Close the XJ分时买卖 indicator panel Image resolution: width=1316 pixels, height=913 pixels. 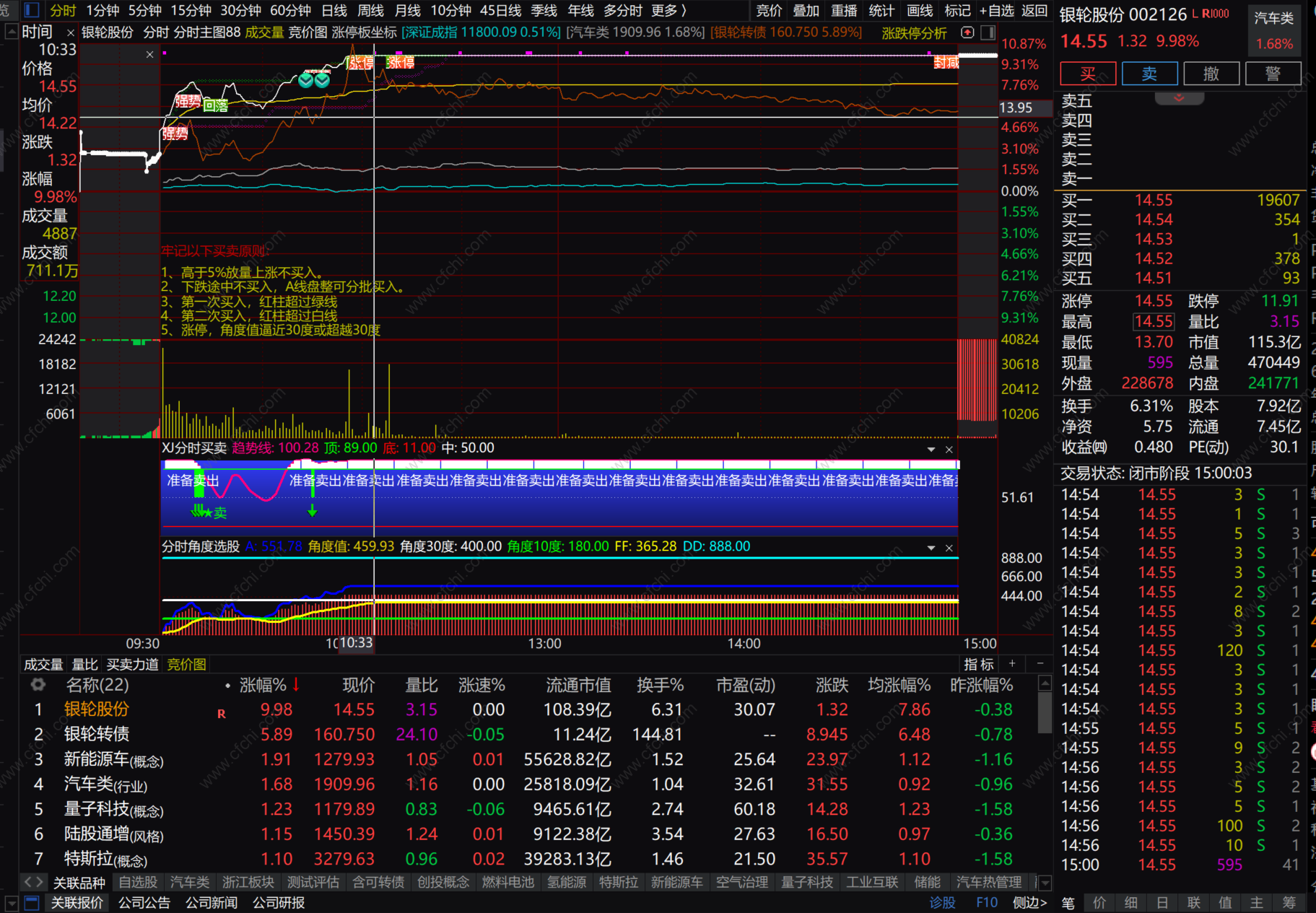[949, 449]
